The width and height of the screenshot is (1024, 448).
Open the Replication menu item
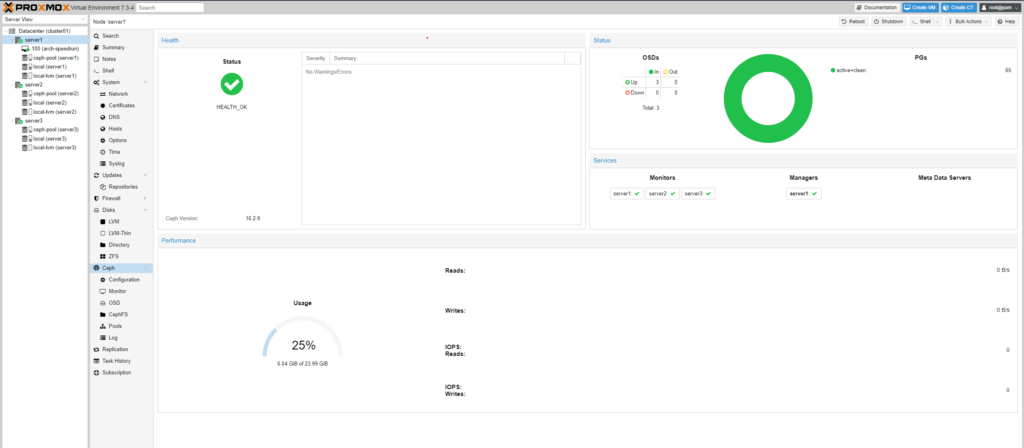click(x=121, y=349)
